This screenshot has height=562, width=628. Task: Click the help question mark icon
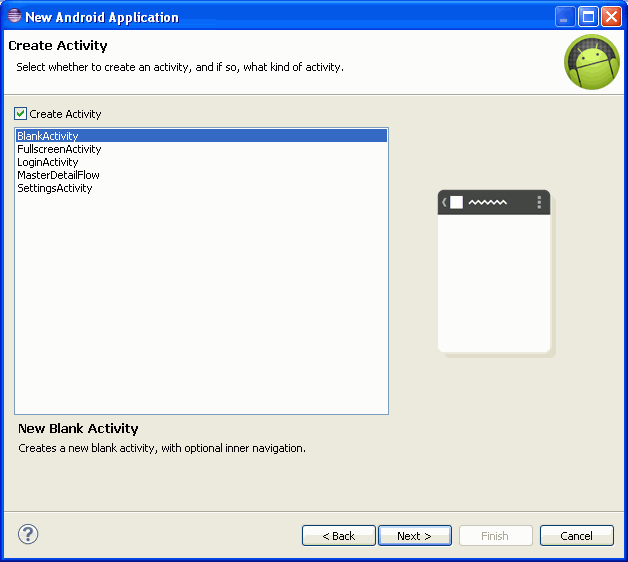(x=28, y=534)
